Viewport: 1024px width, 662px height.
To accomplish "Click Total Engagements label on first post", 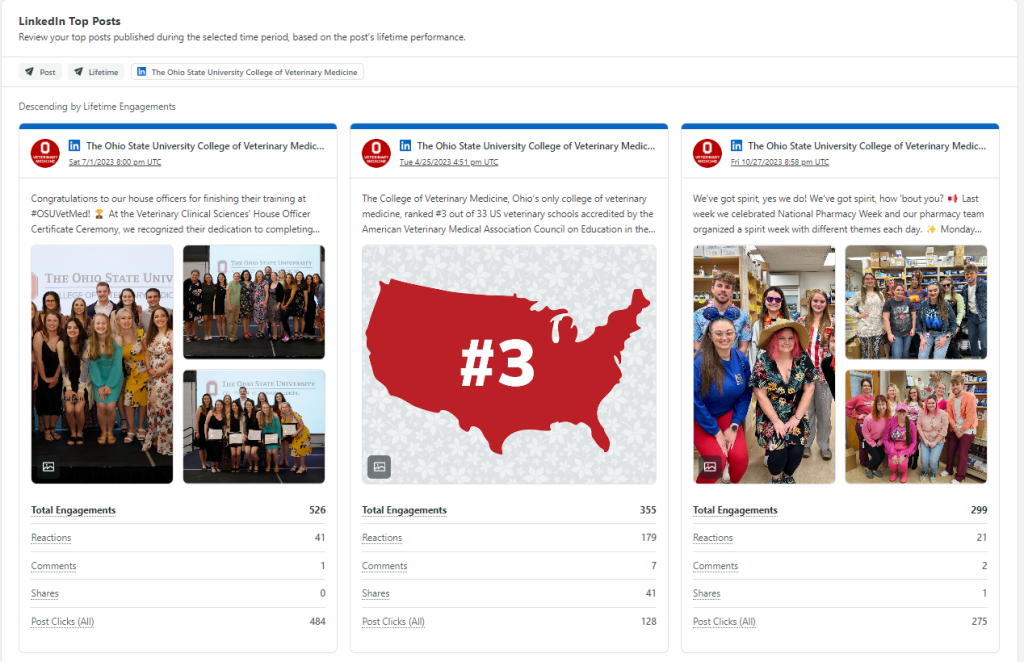I will pos(73,510).
